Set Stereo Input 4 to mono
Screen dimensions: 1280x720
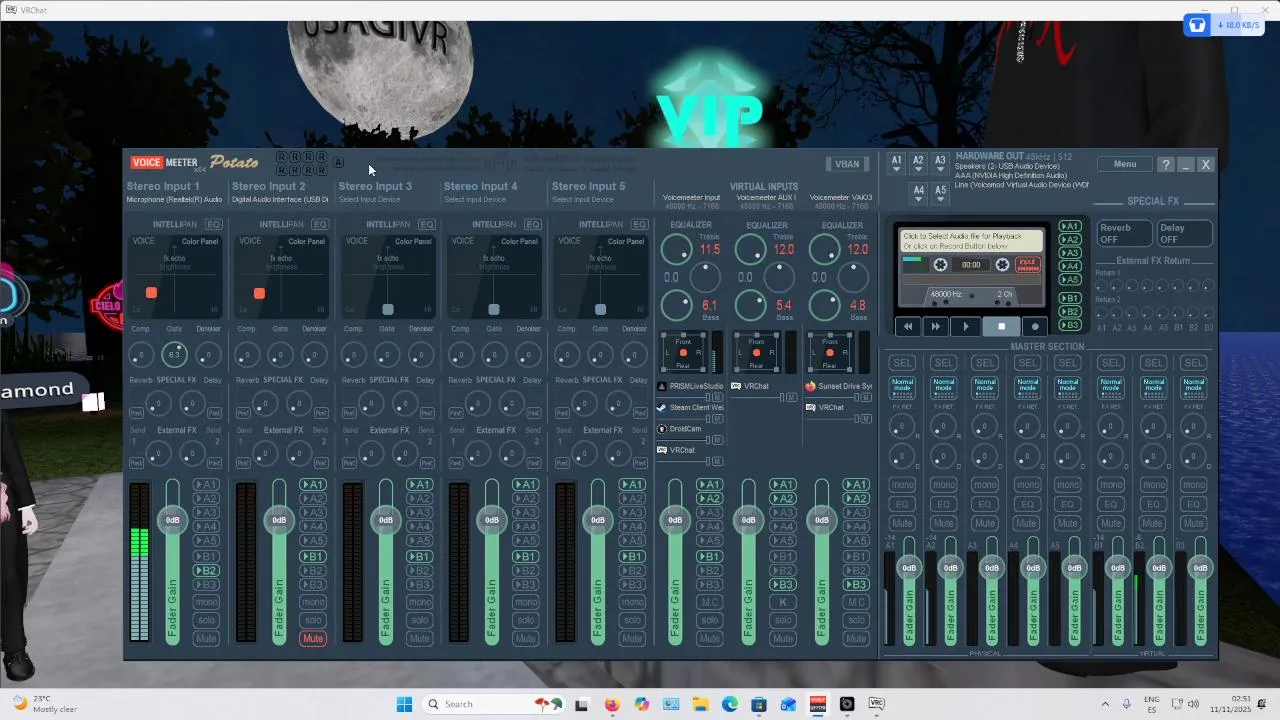[526, 602]
